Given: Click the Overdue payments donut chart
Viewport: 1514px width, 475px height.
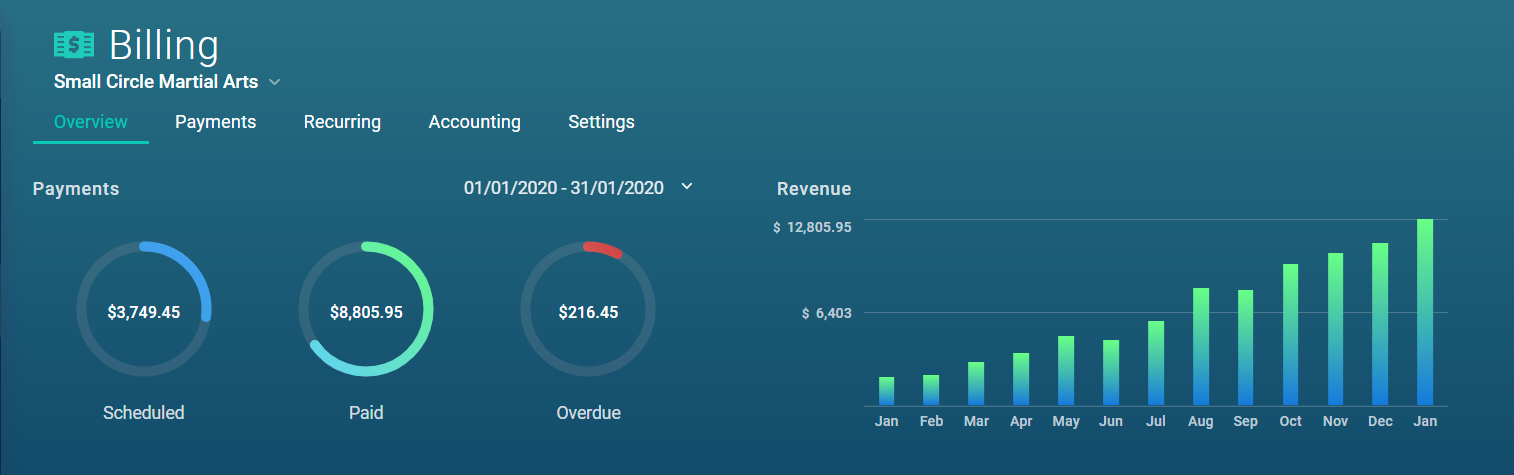Looking at the screenshot, I should (x=588, y=310).
